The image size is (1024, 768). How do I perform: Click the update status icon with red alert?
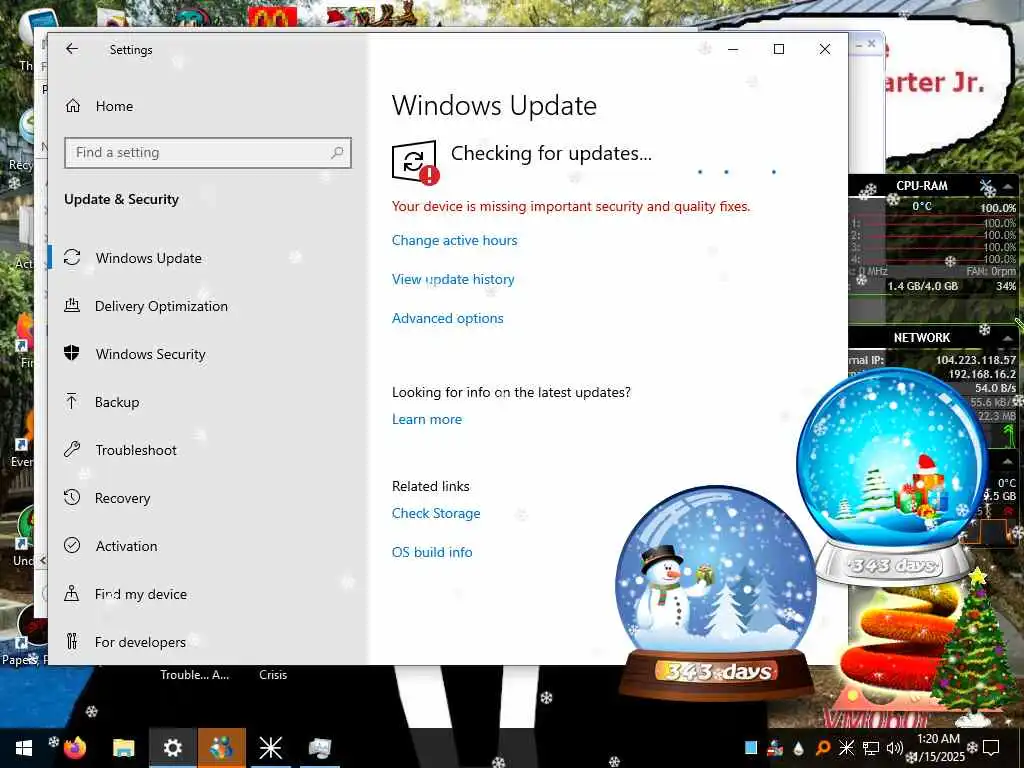pos(415,163)
